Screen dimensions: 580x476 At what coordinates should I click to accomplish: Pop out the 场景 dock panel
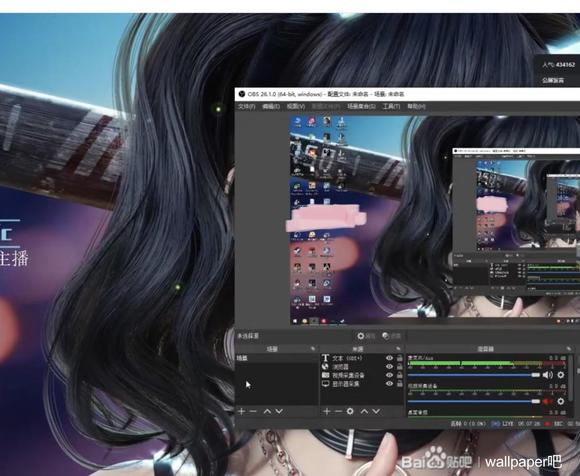pyautogui.click(x=313, y=349)
